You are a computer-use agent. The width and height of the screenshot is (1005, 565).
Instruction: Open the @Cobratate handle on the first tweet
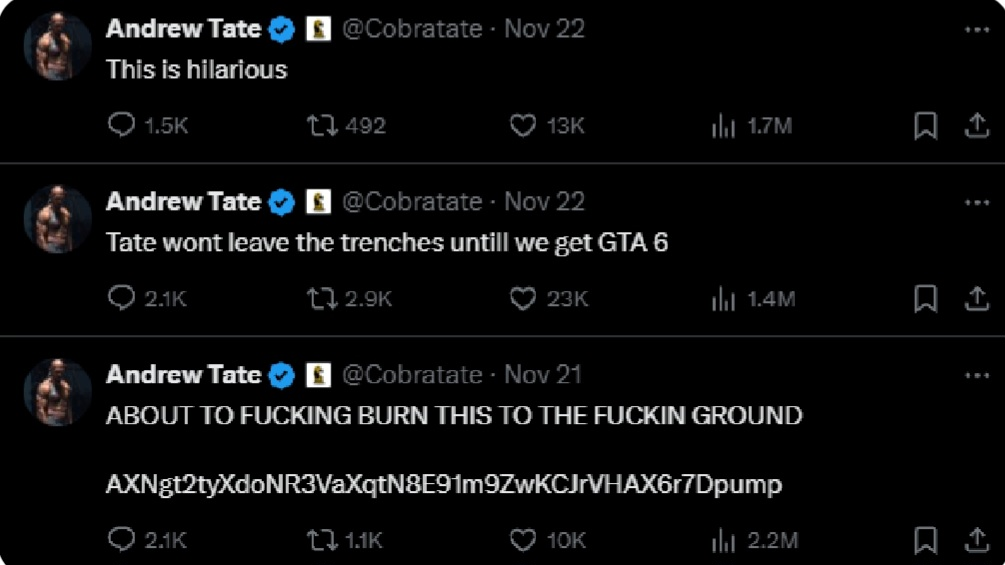412,29
